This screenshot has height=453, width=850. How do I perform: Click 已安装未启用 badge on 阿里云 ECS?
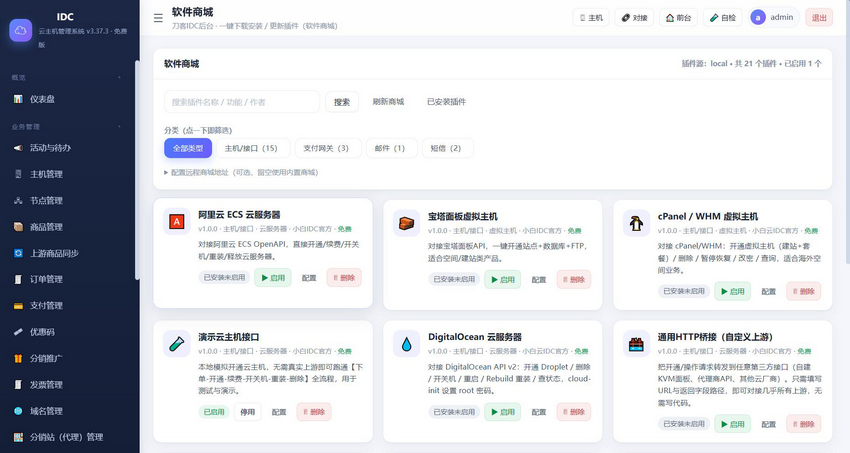click(x=224, y=277)
